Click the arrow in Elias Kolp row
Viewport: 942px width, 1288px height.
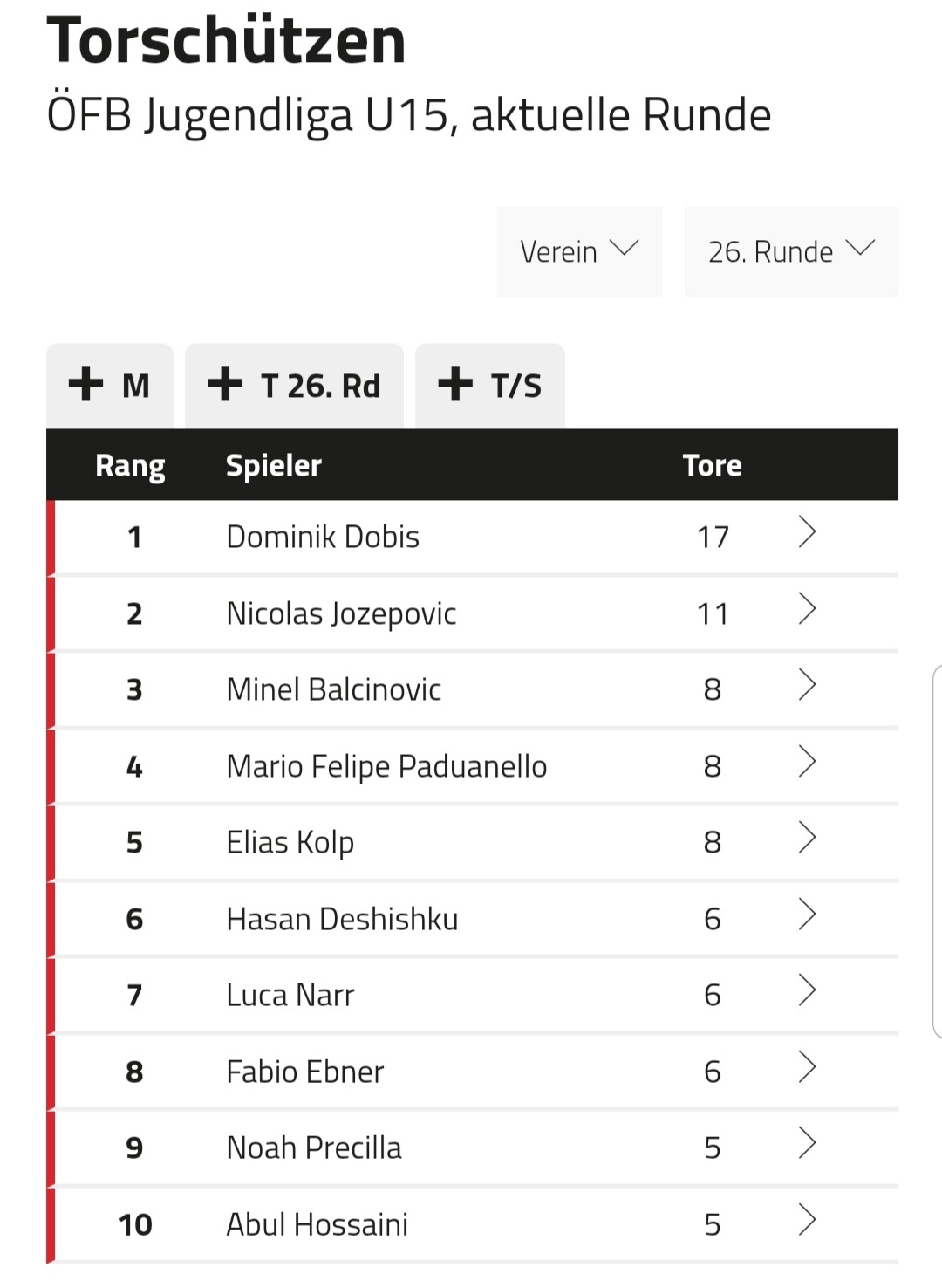tap(807, 839)
